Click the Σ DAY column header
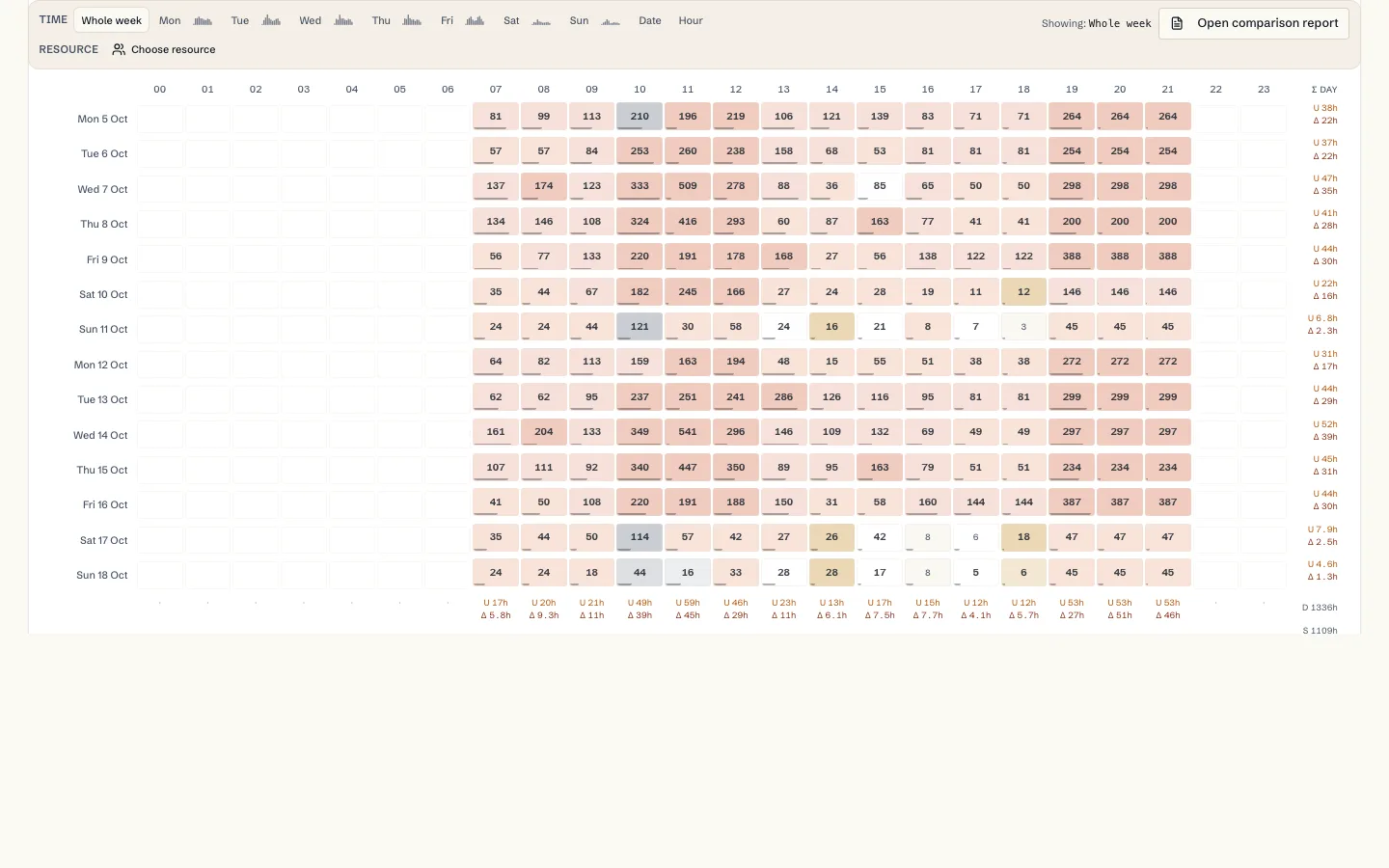This screenshot has height=868, width=1389. click(1324, 90)
